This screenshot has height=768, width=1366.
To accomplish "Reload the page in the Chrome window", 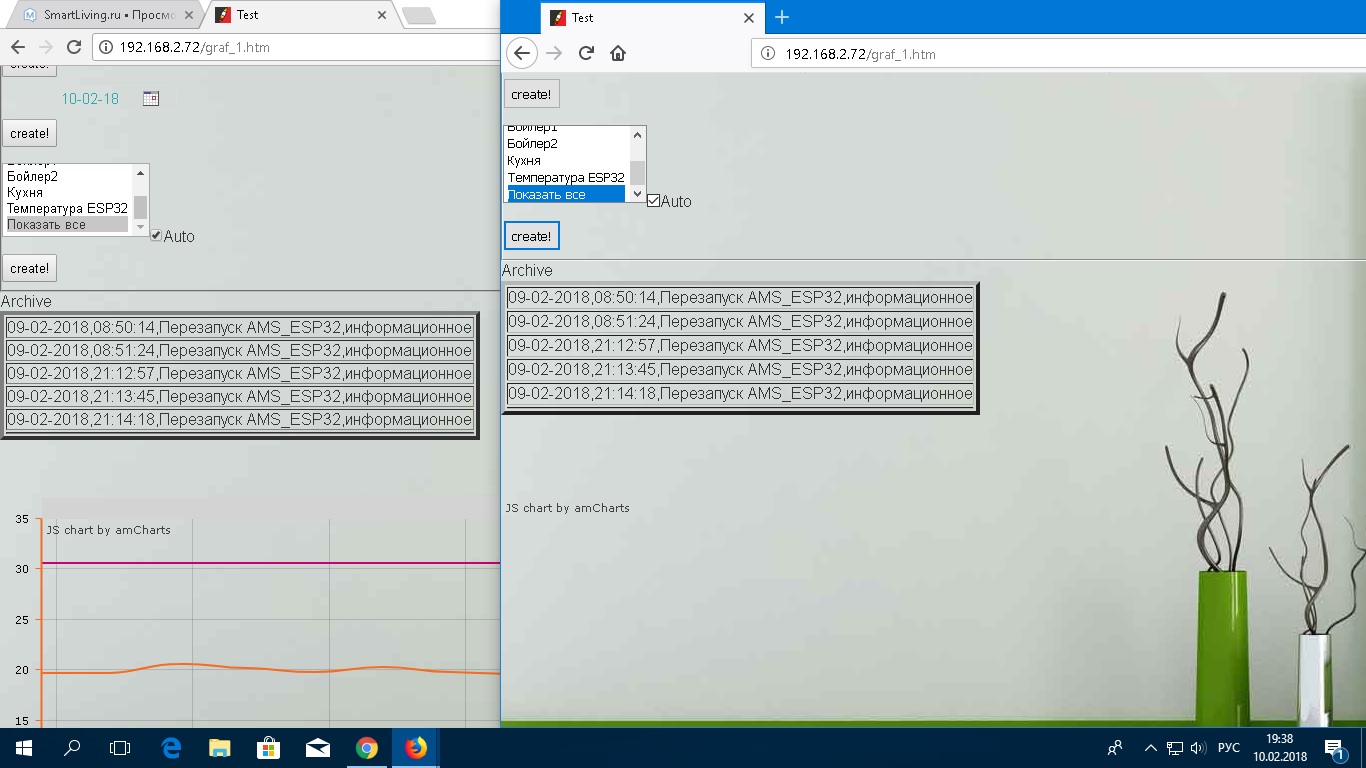I will [73, 47].
